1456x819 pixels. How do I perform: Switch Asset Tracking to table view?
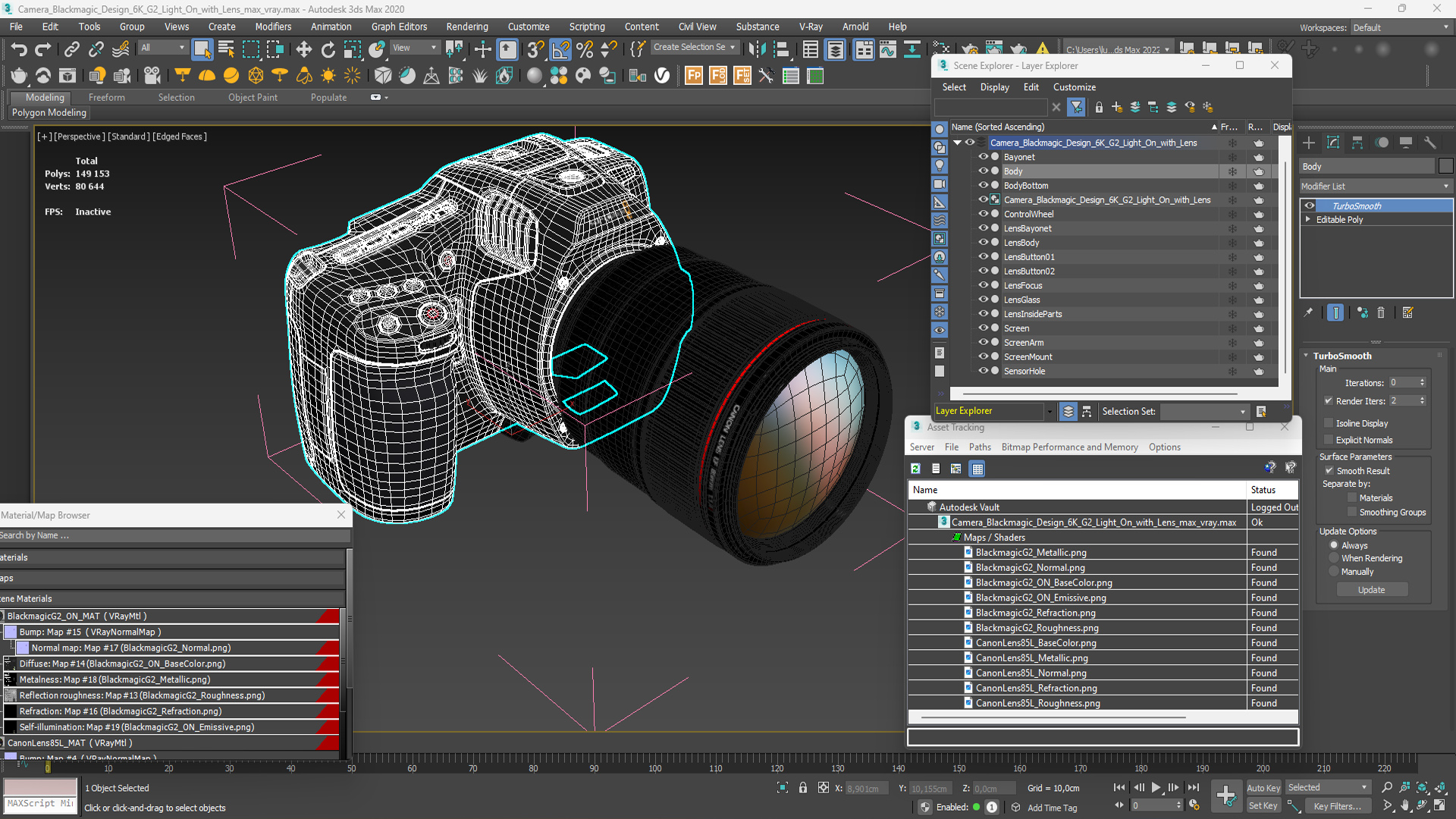(977, 469)
